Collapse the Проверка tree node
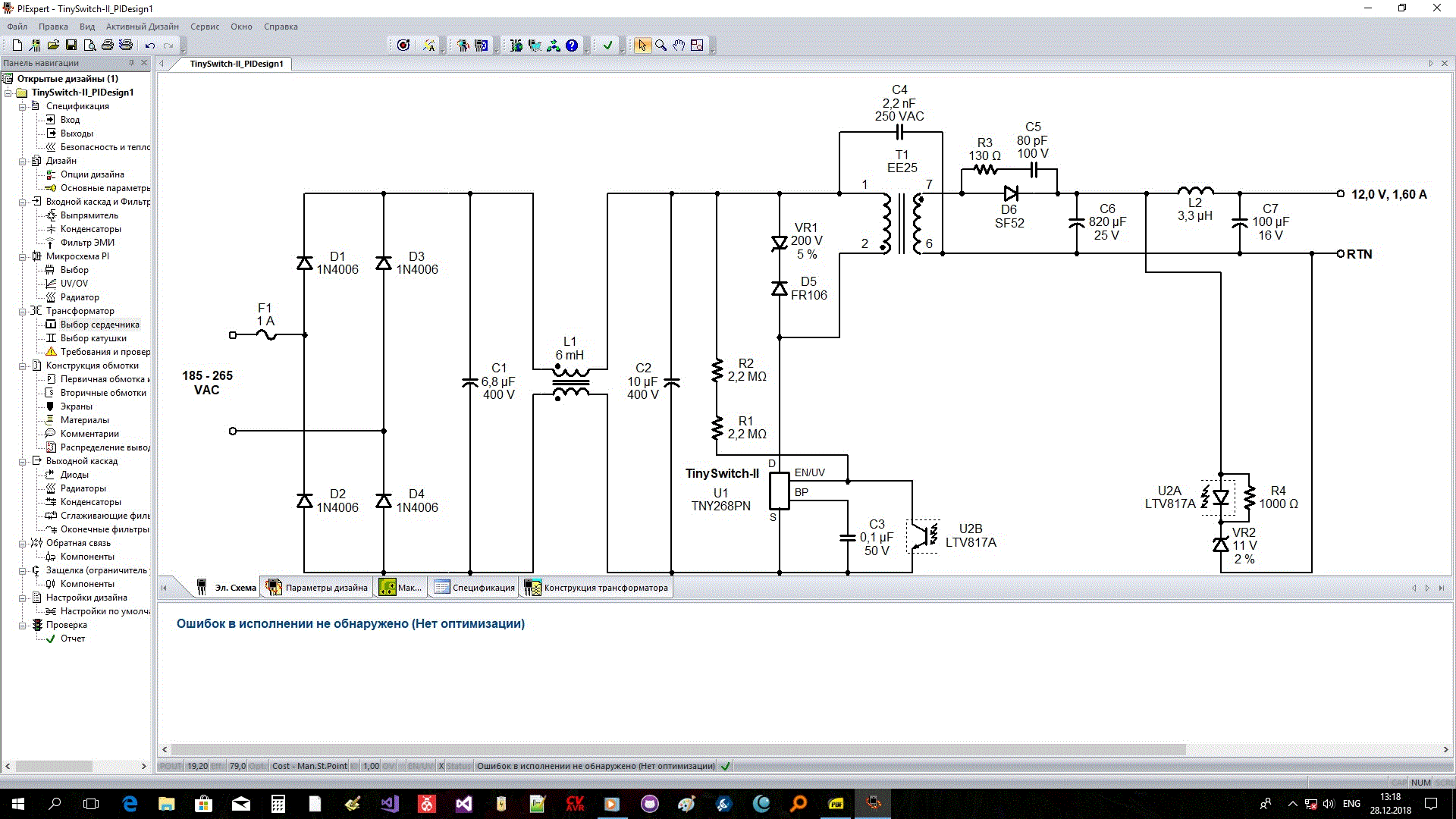The width and height of the screenshot is (1456, 819). [23, 625]
